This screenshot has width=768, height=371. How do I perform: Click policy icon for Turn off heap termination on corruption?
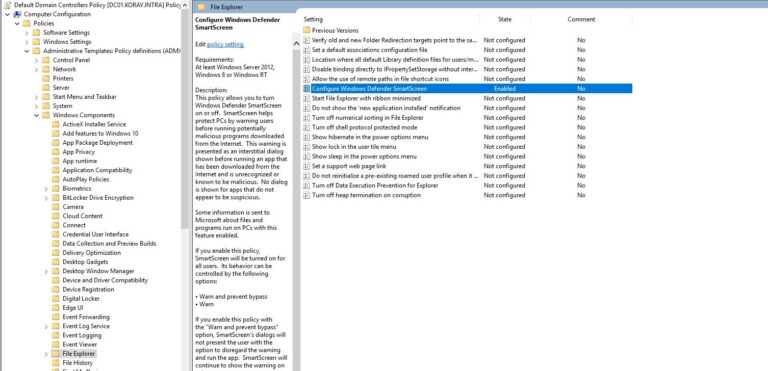coord(307,195)
